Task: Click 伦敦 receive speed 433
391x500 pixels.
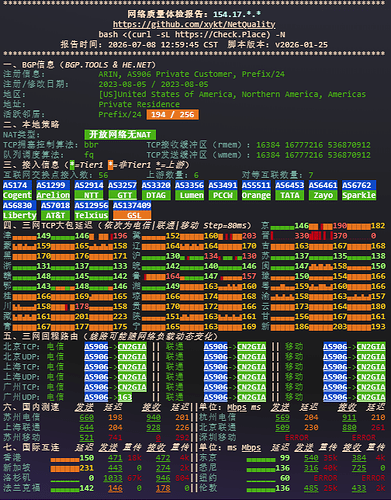Action: (x=359, y=488)
